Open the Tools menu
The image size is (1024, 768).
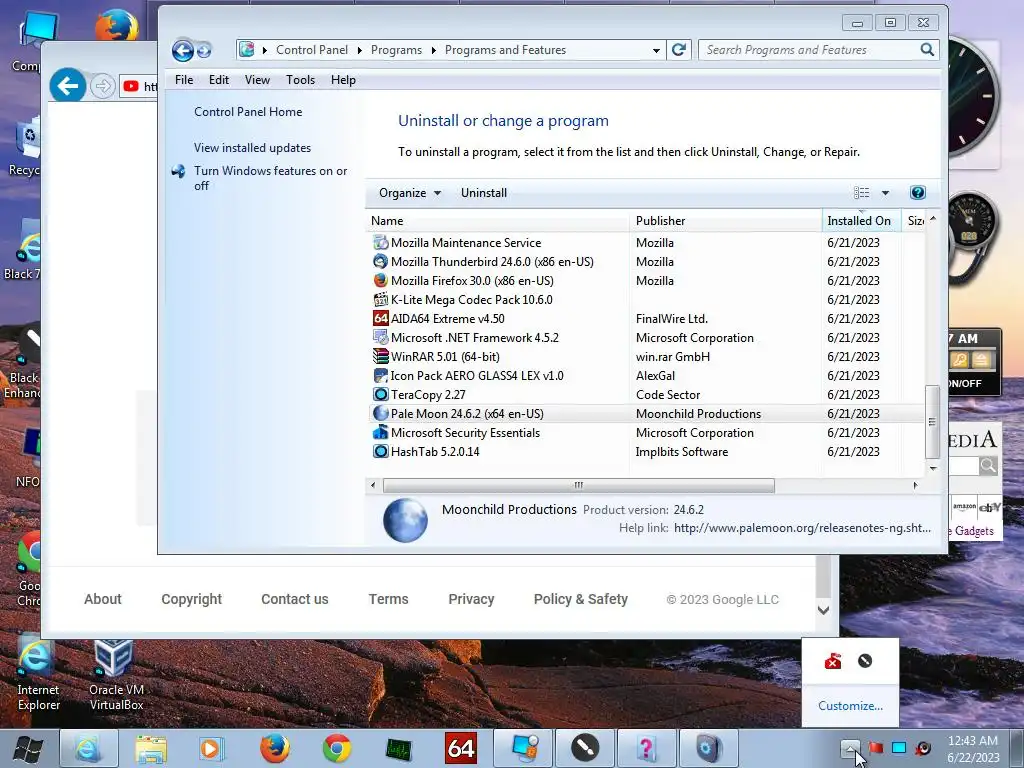pyautogui.click(x=300, y=80)
